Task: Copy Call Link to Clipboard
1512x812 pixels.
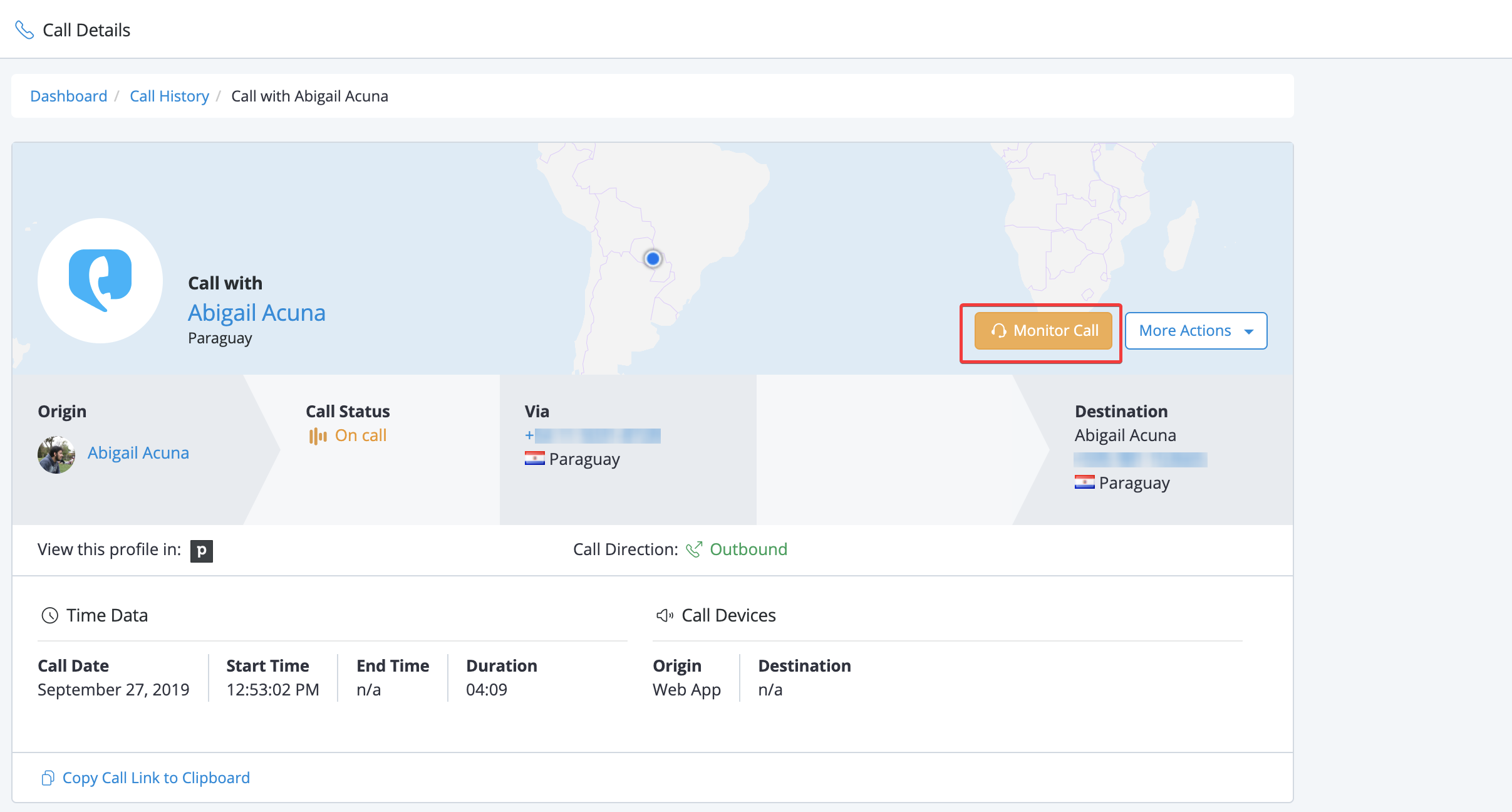Action: [156, 778]
